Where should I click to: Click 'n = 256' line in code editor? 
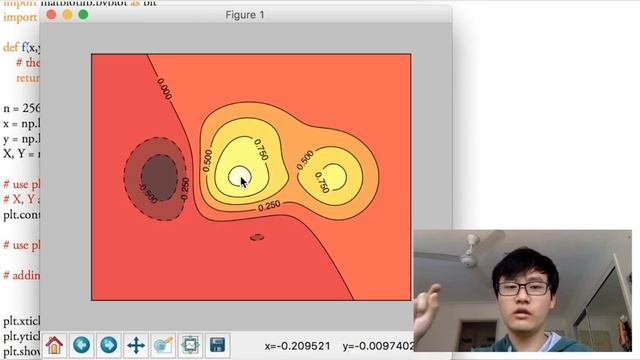[22, 108]
